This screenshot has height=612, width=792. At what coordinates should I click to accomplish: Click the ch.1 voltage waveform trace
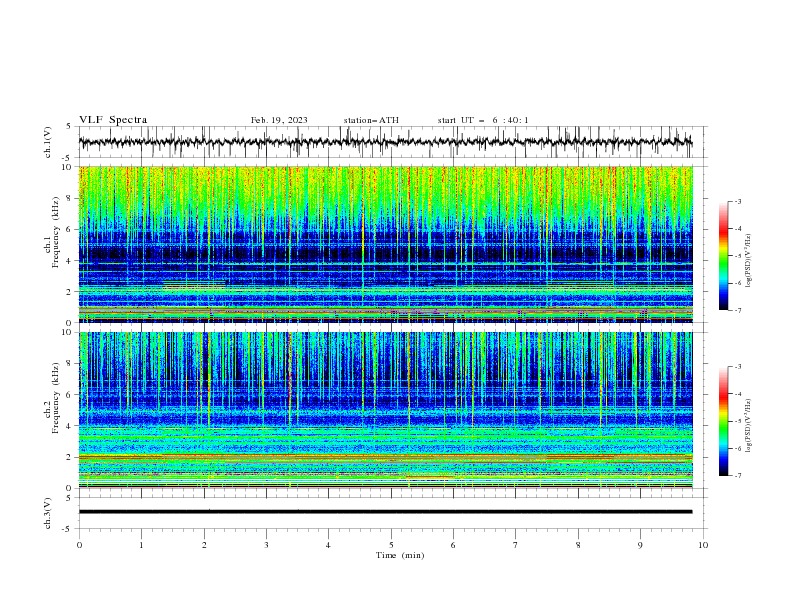point(385,142)
